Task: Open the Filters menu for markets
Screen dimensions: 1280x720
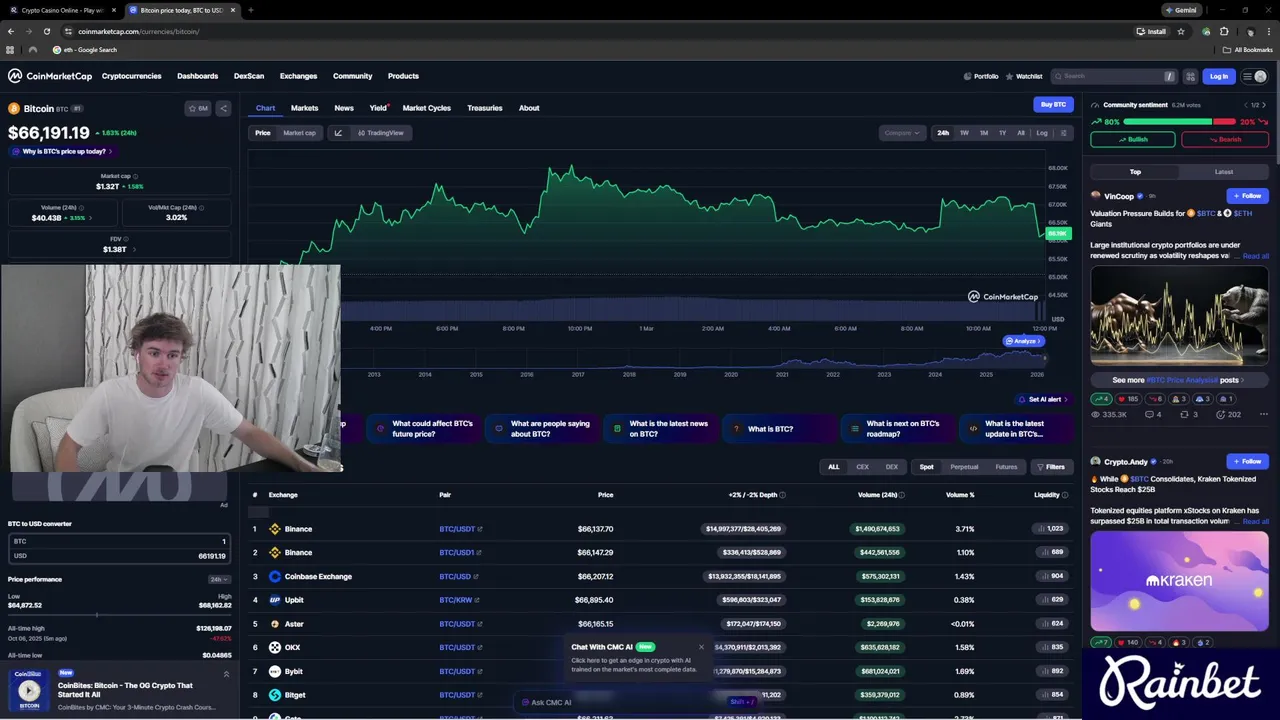Action: (x=1051, y=467)
